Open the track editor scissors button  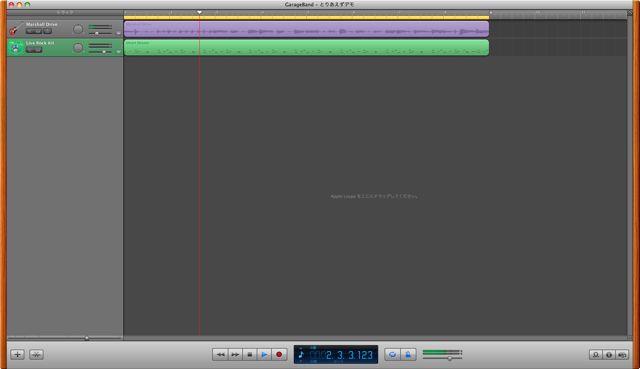36,354
